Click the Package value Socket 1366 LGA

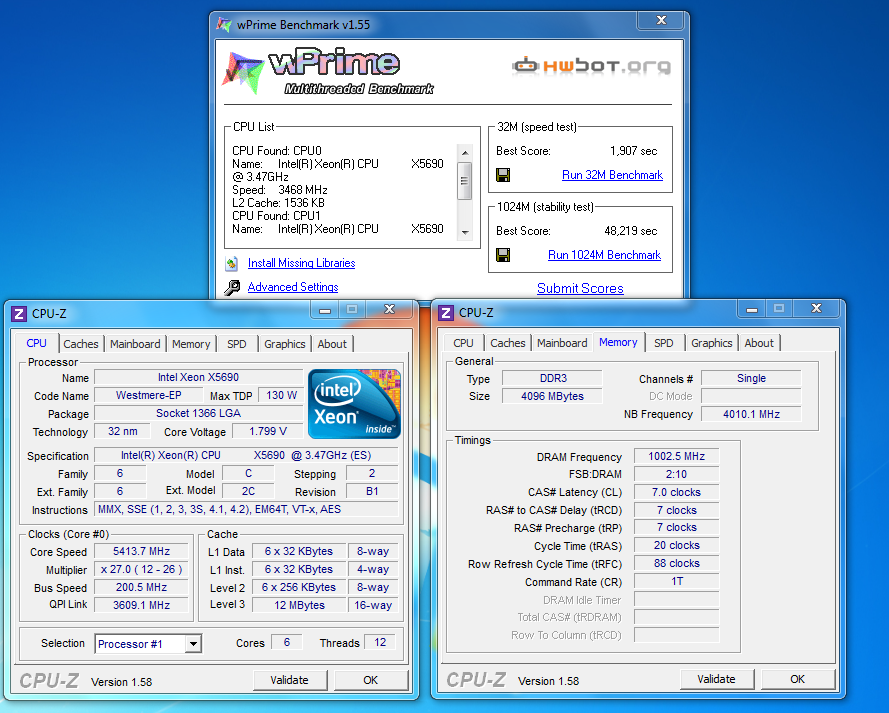pos(198,413)
